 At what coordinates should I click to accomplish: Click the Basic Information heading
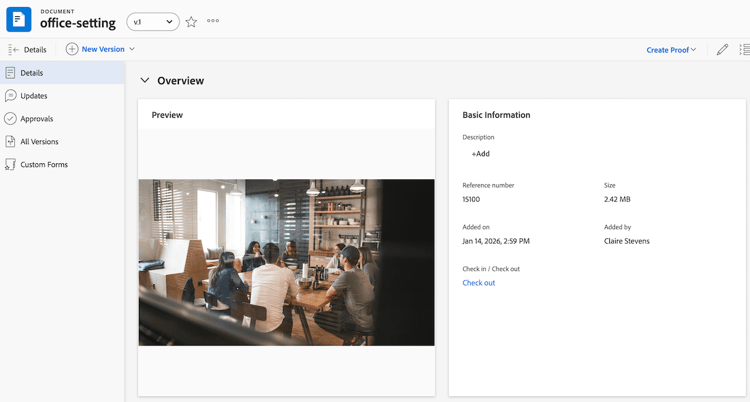click(x=496, y=115)
